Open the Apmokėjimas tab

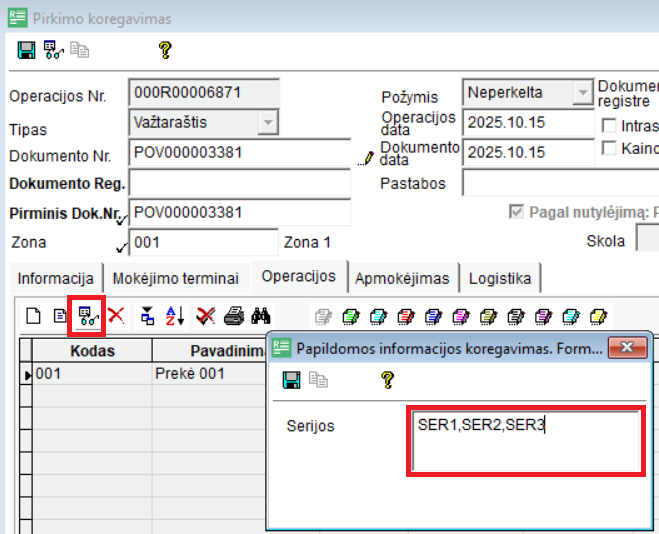tap(404, 278)
